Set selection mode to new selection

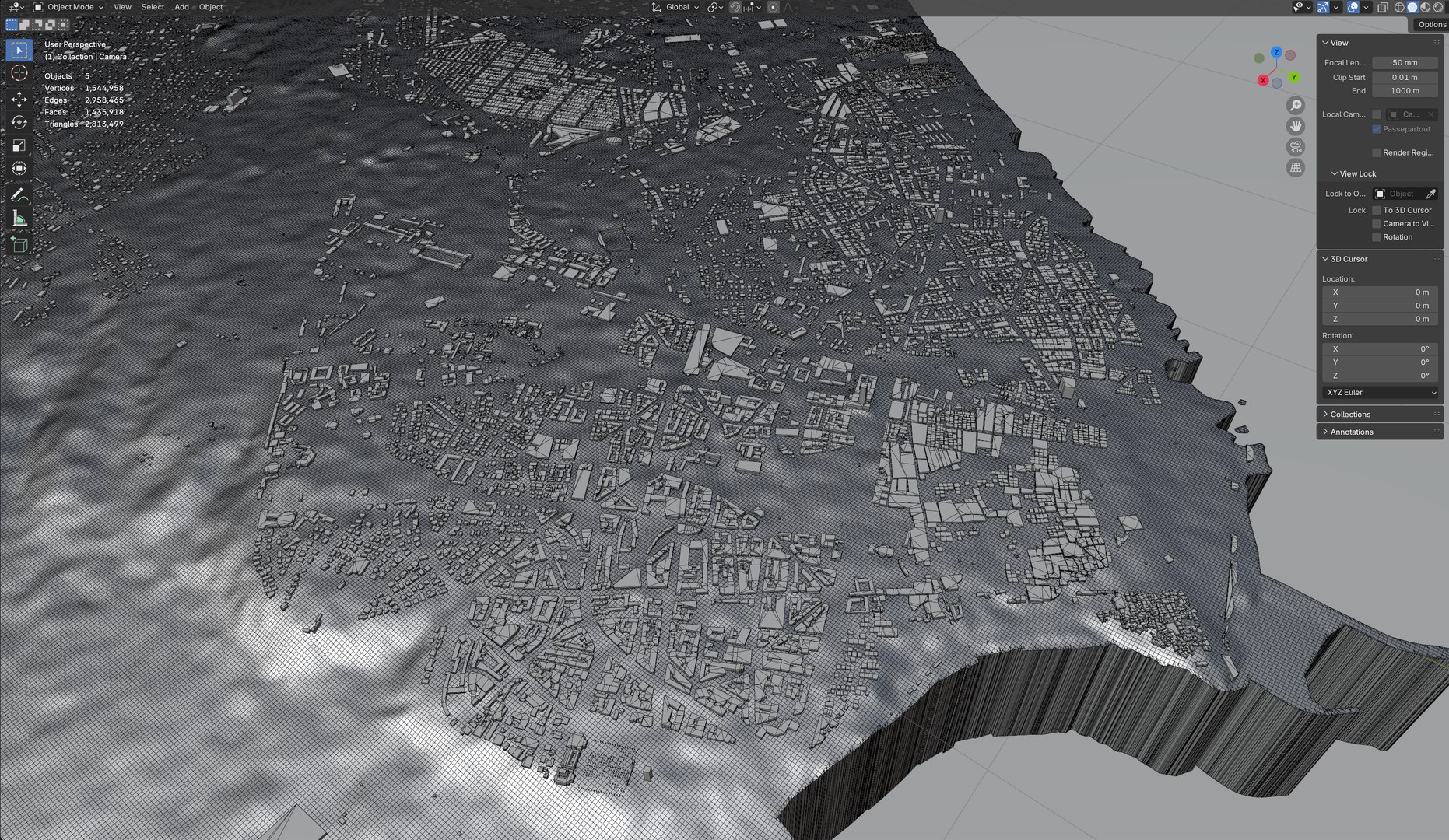coord(12,25)
